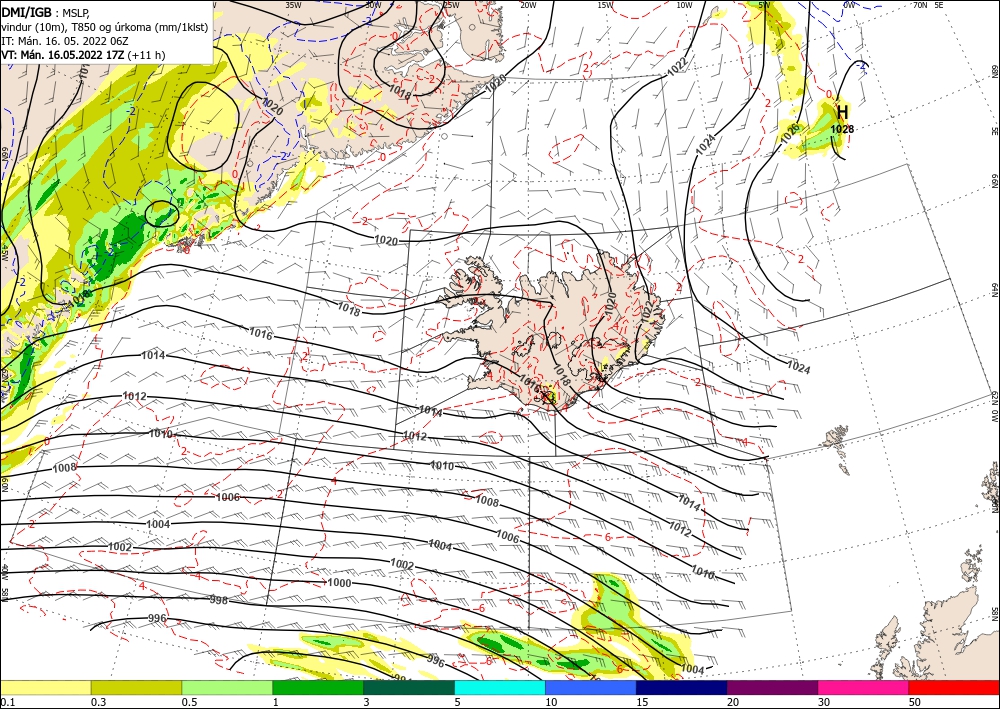
Task: Click the cyan 5–10 legend swatch
Action: (500, 687)
